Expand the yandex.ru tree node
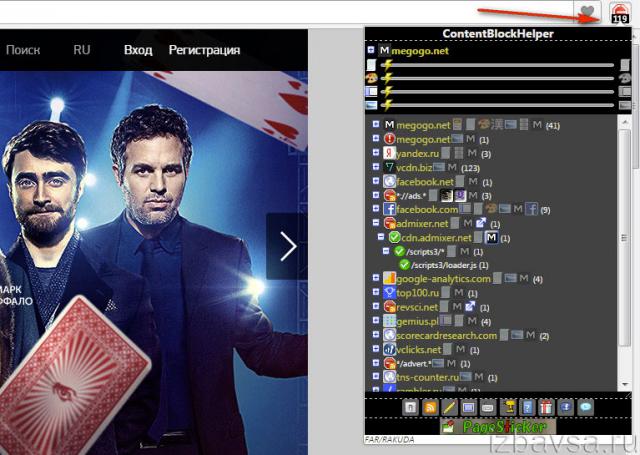This screenshot has height=455, width=640. [376, 152]
